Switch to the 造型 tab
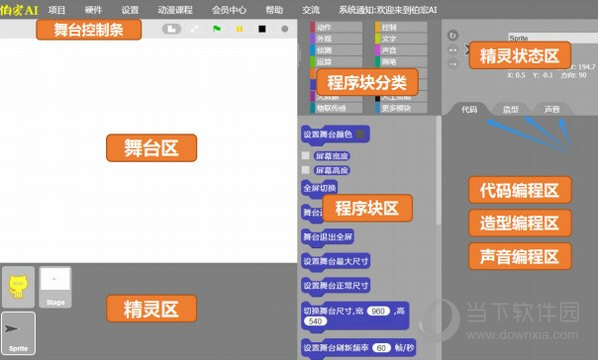This screenshot has height=360, width=598. 511,109
